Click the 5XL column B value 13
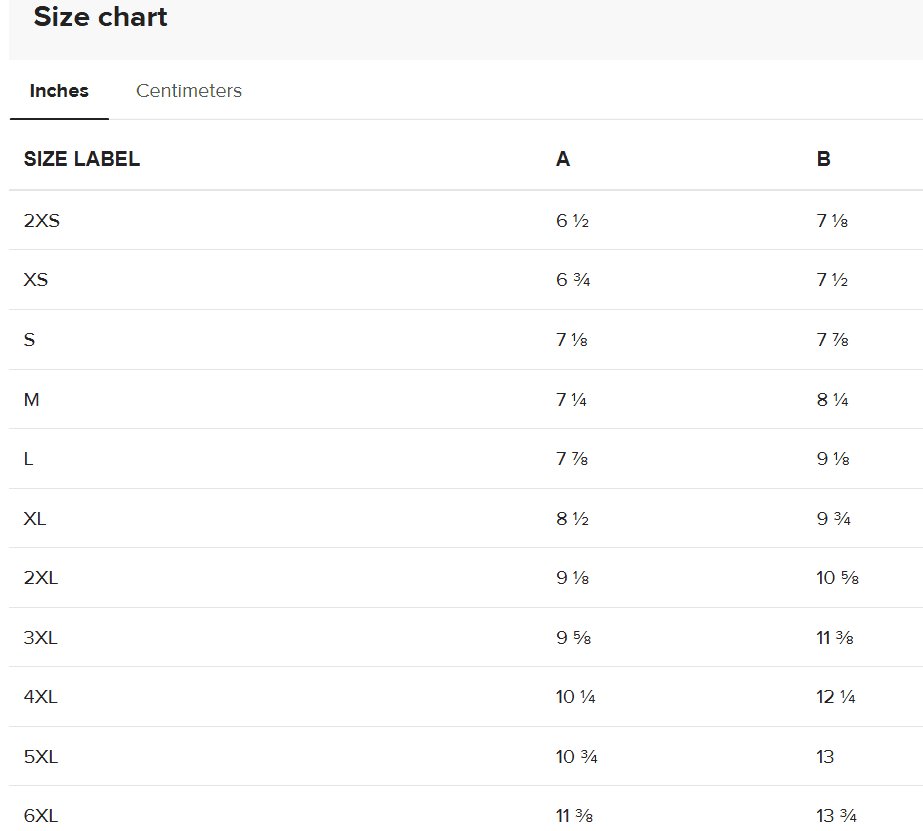 click(x=825, y=757)
